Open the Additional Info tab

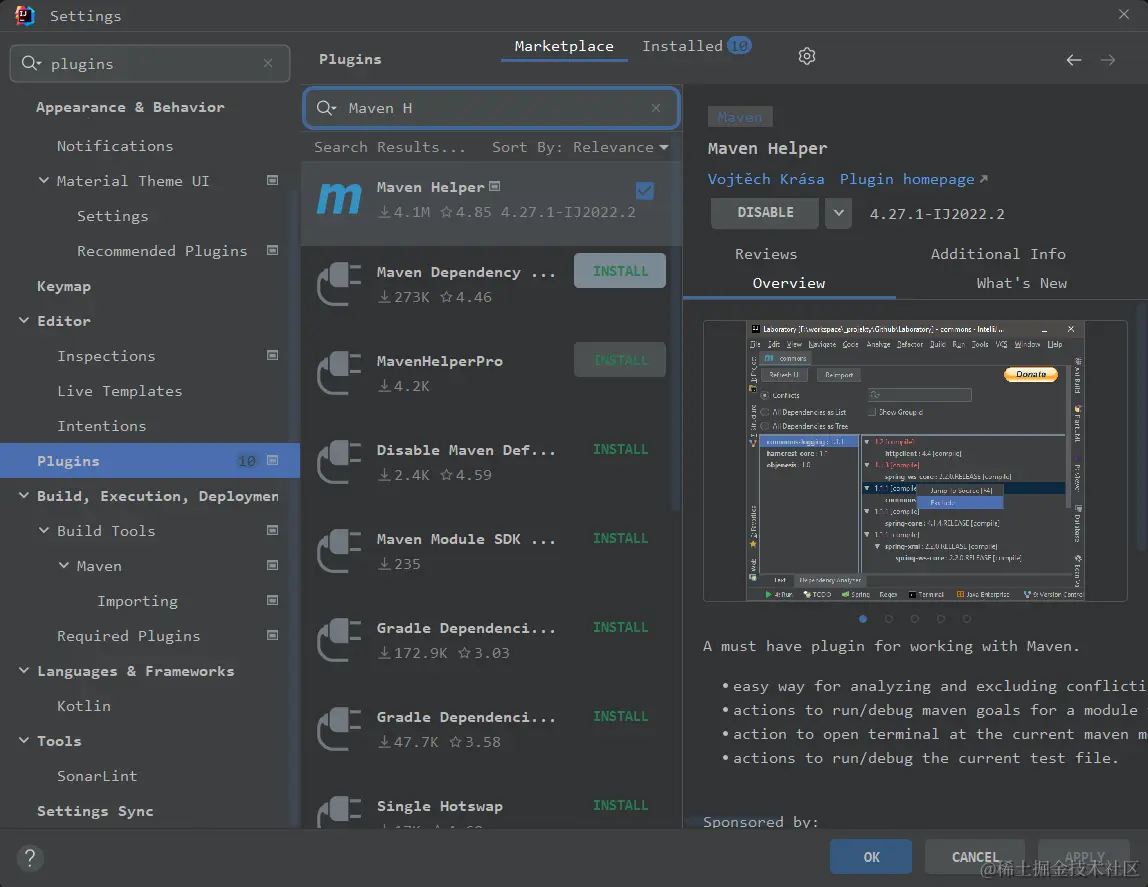pos(998,254)
